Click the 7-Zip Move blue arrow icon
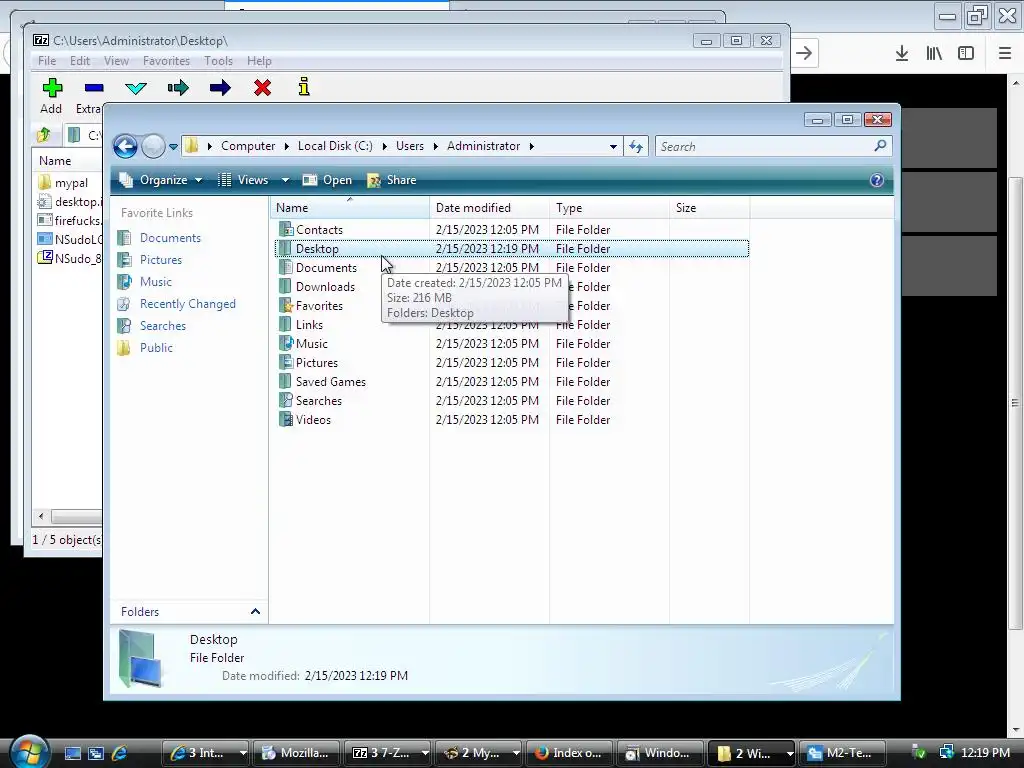This screenshot has width=1024, height=768. (220, 88)
